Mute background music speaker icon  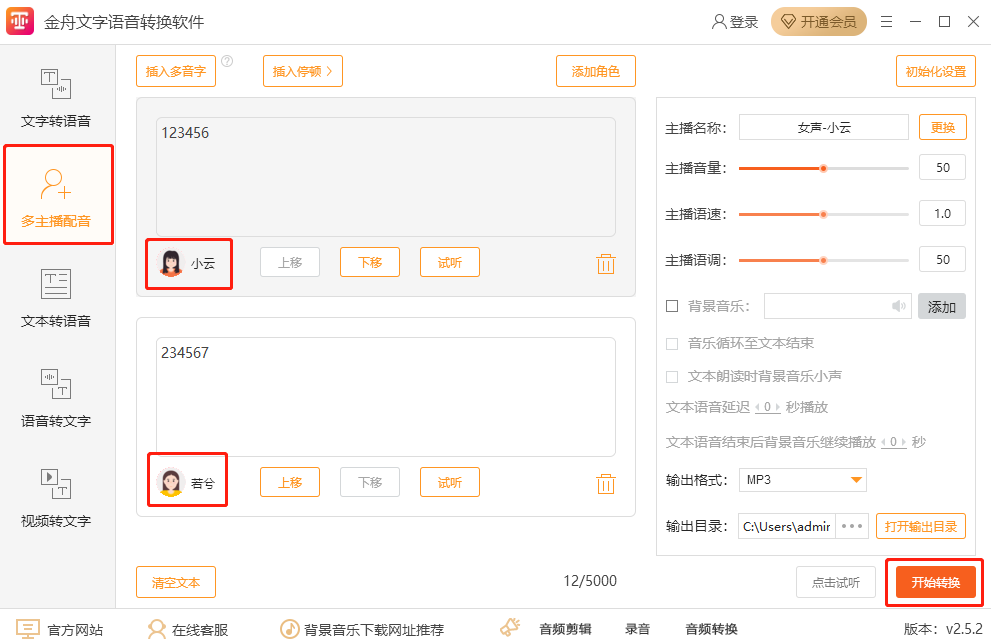click(899, 306)
